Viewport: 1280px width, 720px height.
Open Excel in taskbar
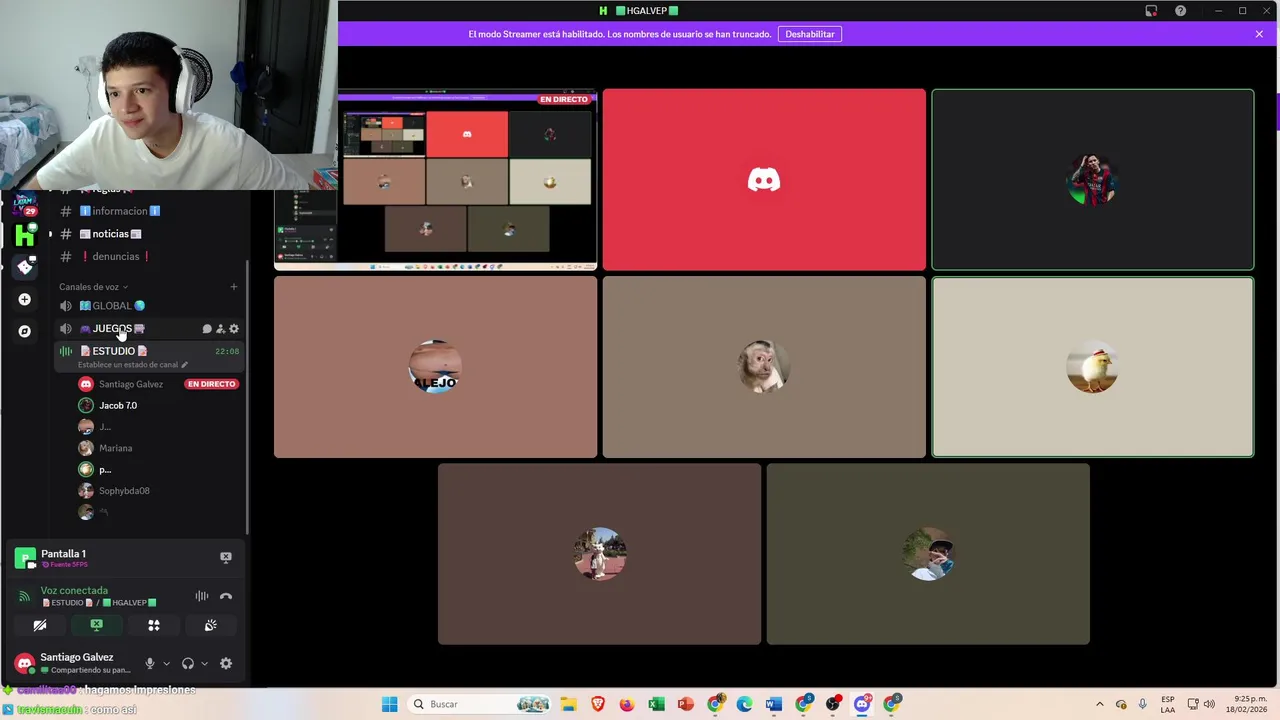[x=656, y=704]
